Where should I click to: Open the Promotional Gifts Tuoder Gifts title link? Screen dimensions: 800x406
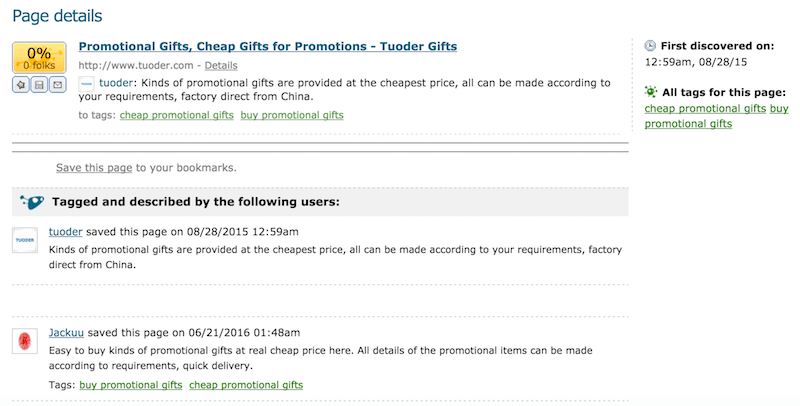pyautogui.click(x=268, y=46)
